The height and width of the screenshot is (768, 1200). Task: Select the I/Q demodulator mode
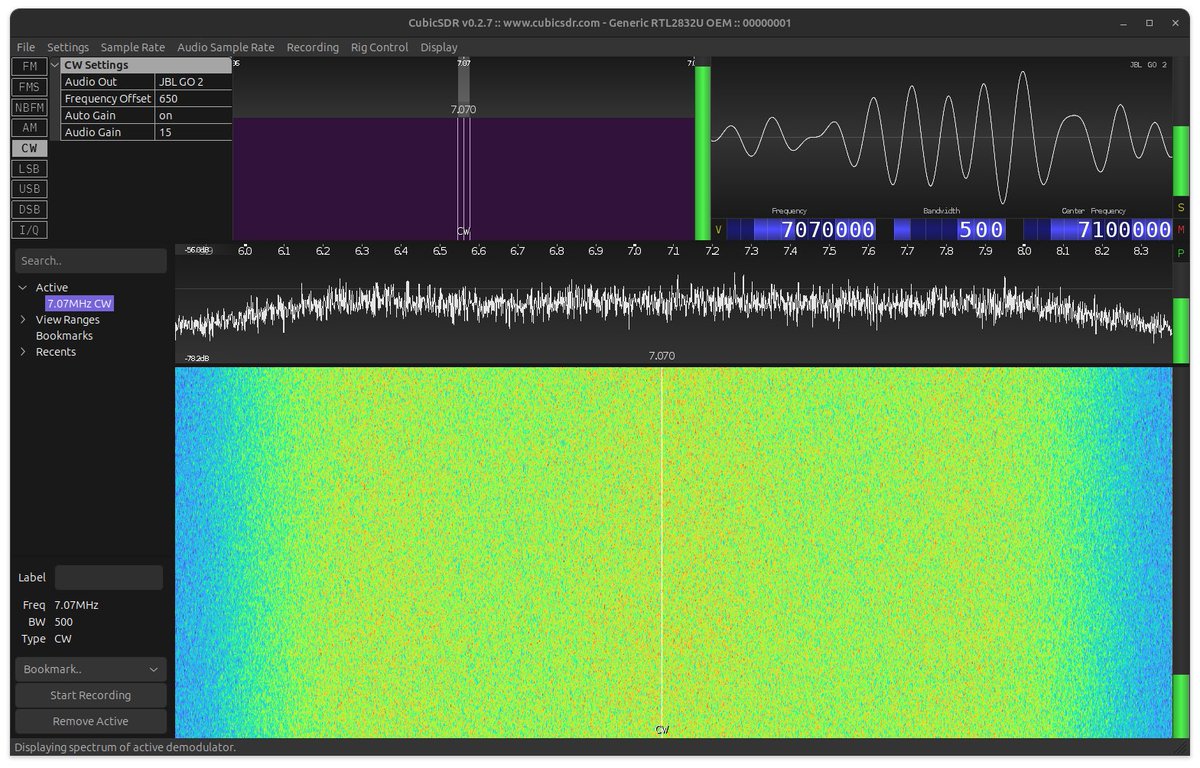29,230
